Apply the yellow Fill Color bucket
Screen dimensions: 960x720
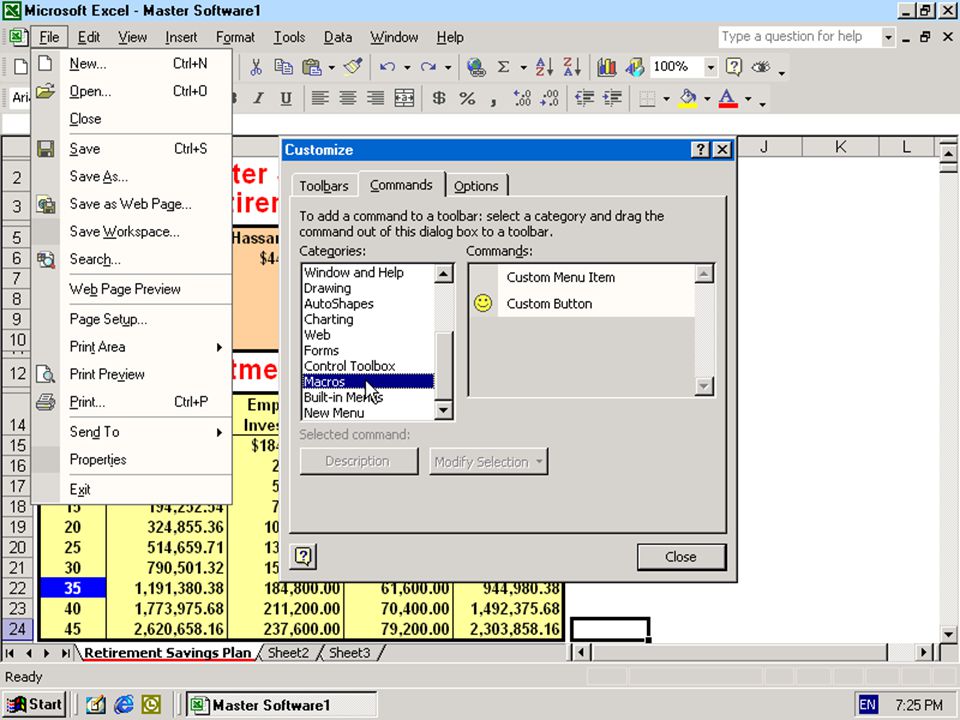(688, 98)
